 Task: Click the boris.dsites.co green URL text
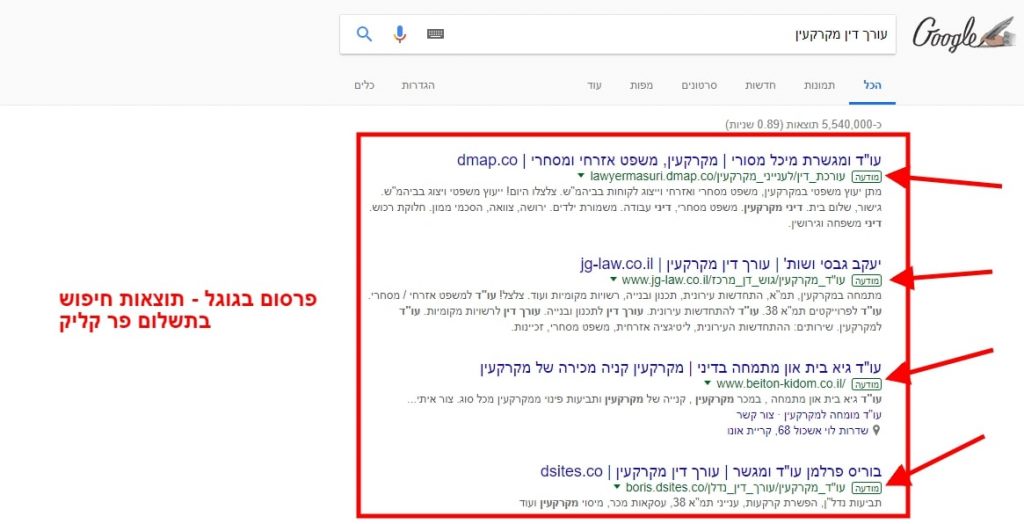click(x=735, y=487)
